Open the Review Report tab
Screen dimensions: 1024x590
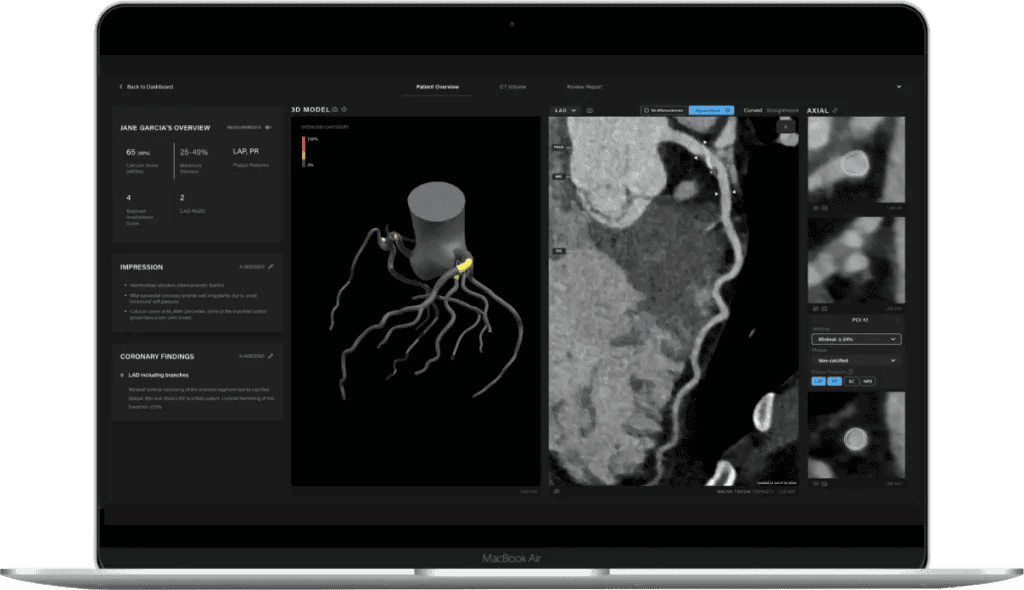584,87
